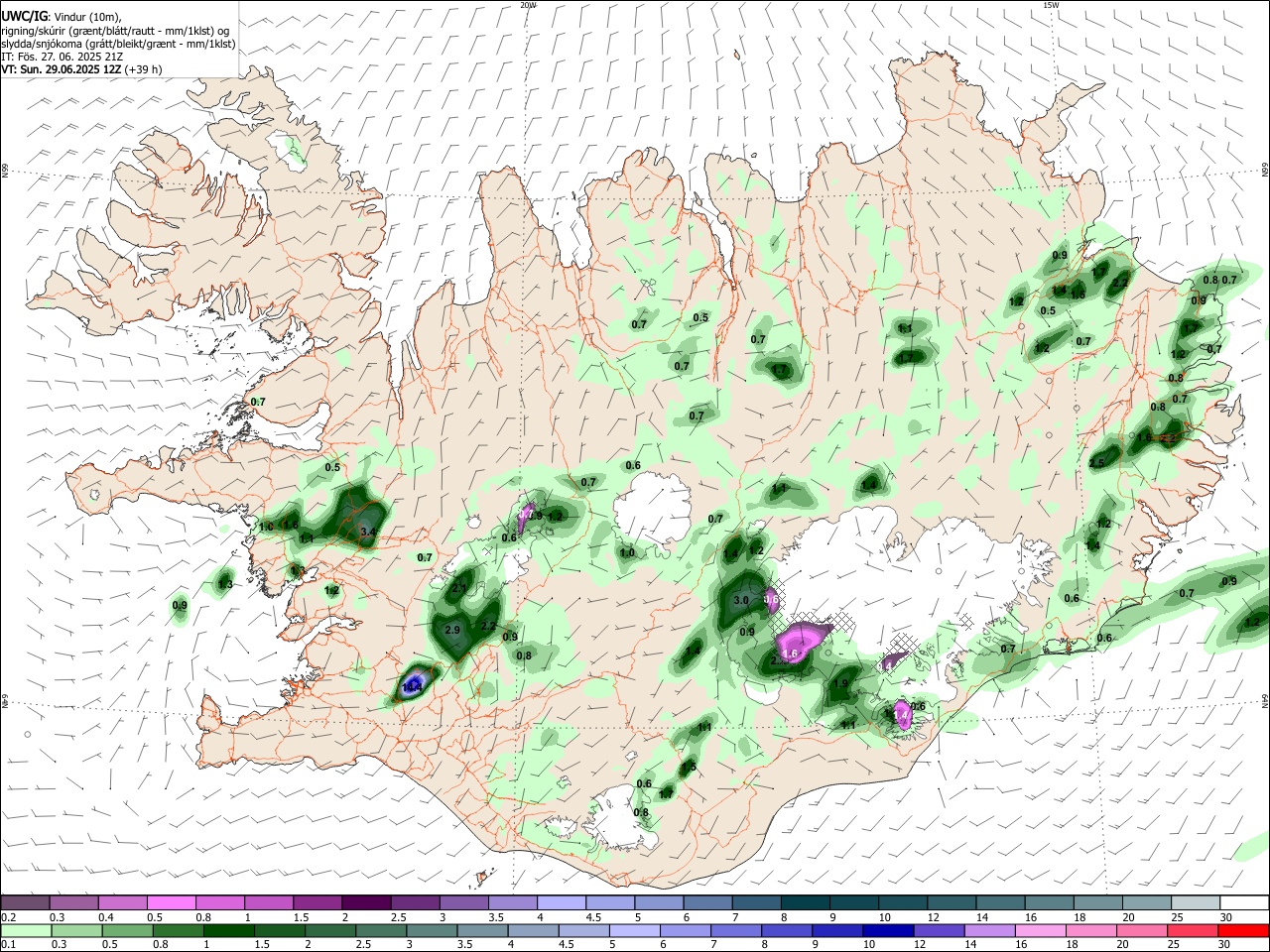Select the light grey 25 mm snow swatch
The height and width of the screenshot is (952, 1270).
1196,902
